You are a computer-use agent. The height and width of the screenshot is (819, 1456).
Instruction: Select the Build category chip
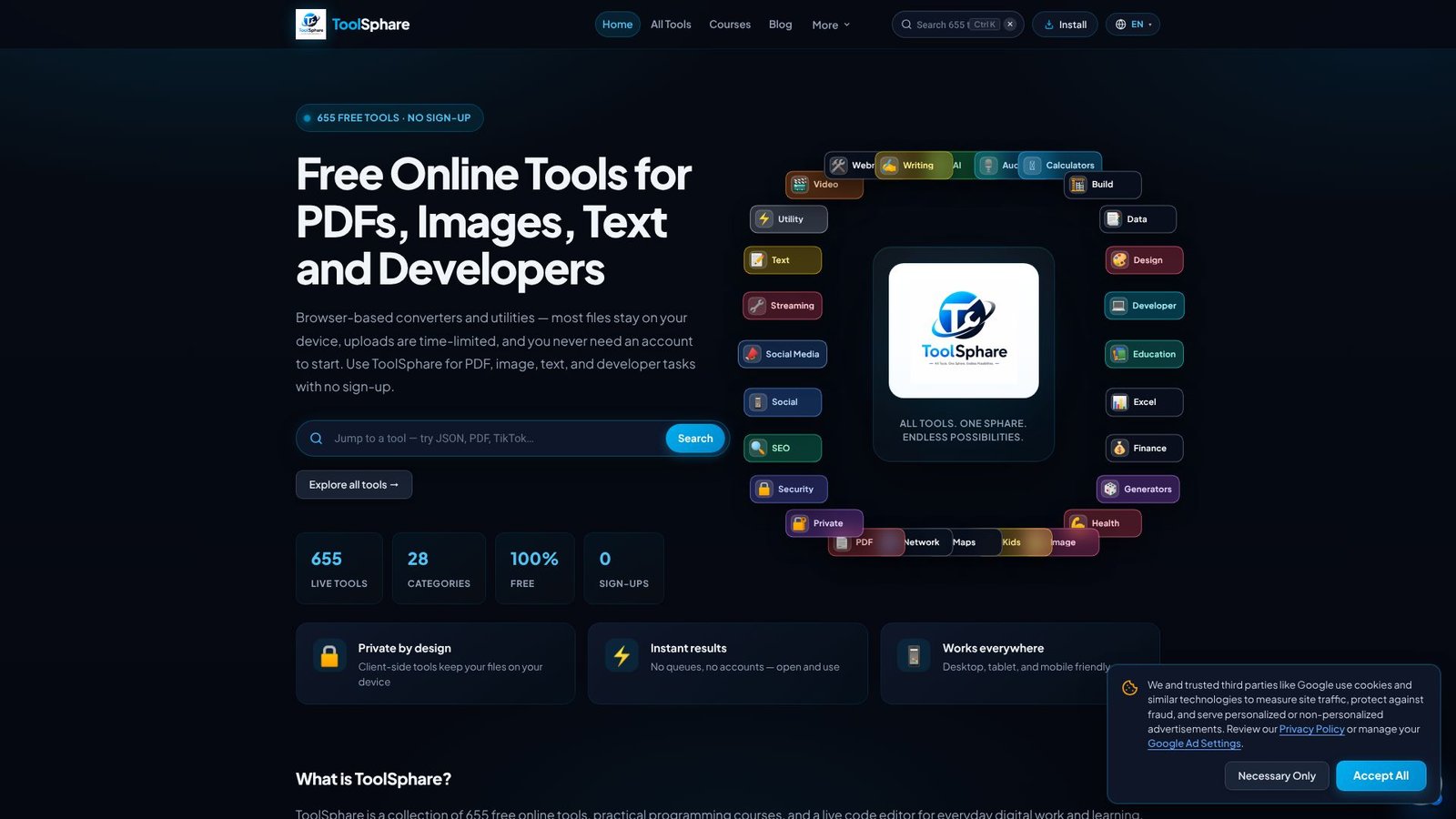(1103, 185)
